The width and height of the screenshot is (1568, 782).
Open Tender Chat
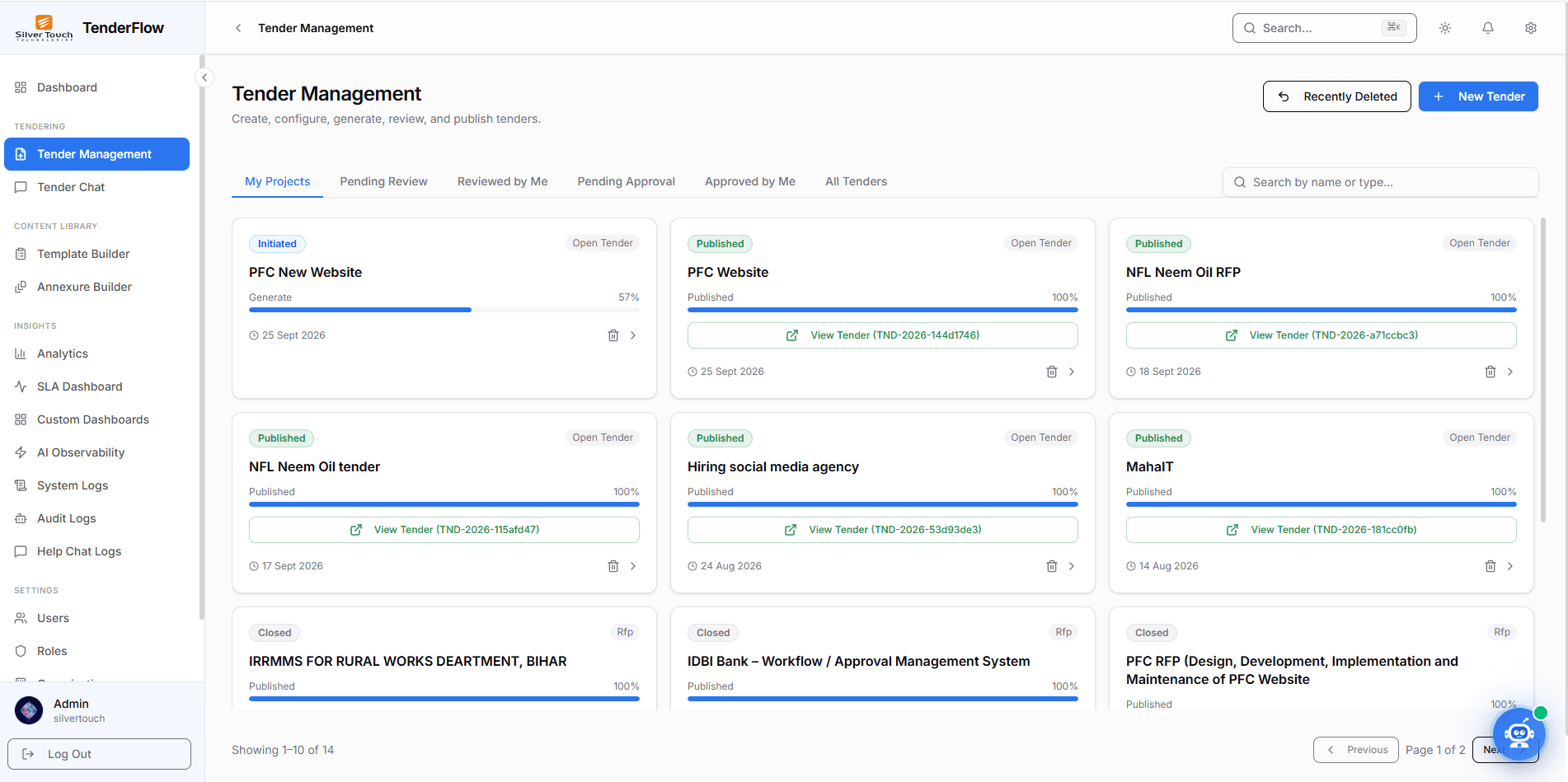[x=97, y=187]
